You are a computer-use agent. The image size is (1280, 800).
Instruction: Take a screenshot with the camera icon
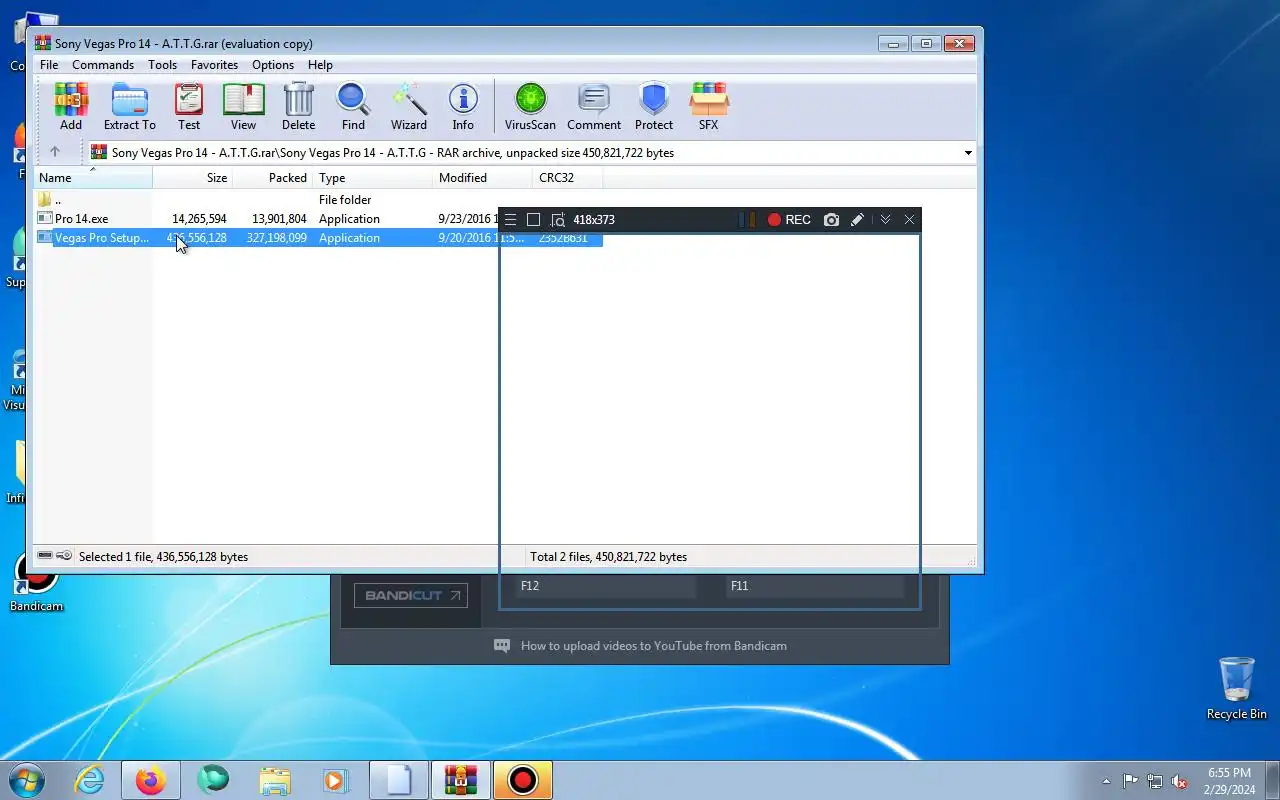tap(831, 220)
